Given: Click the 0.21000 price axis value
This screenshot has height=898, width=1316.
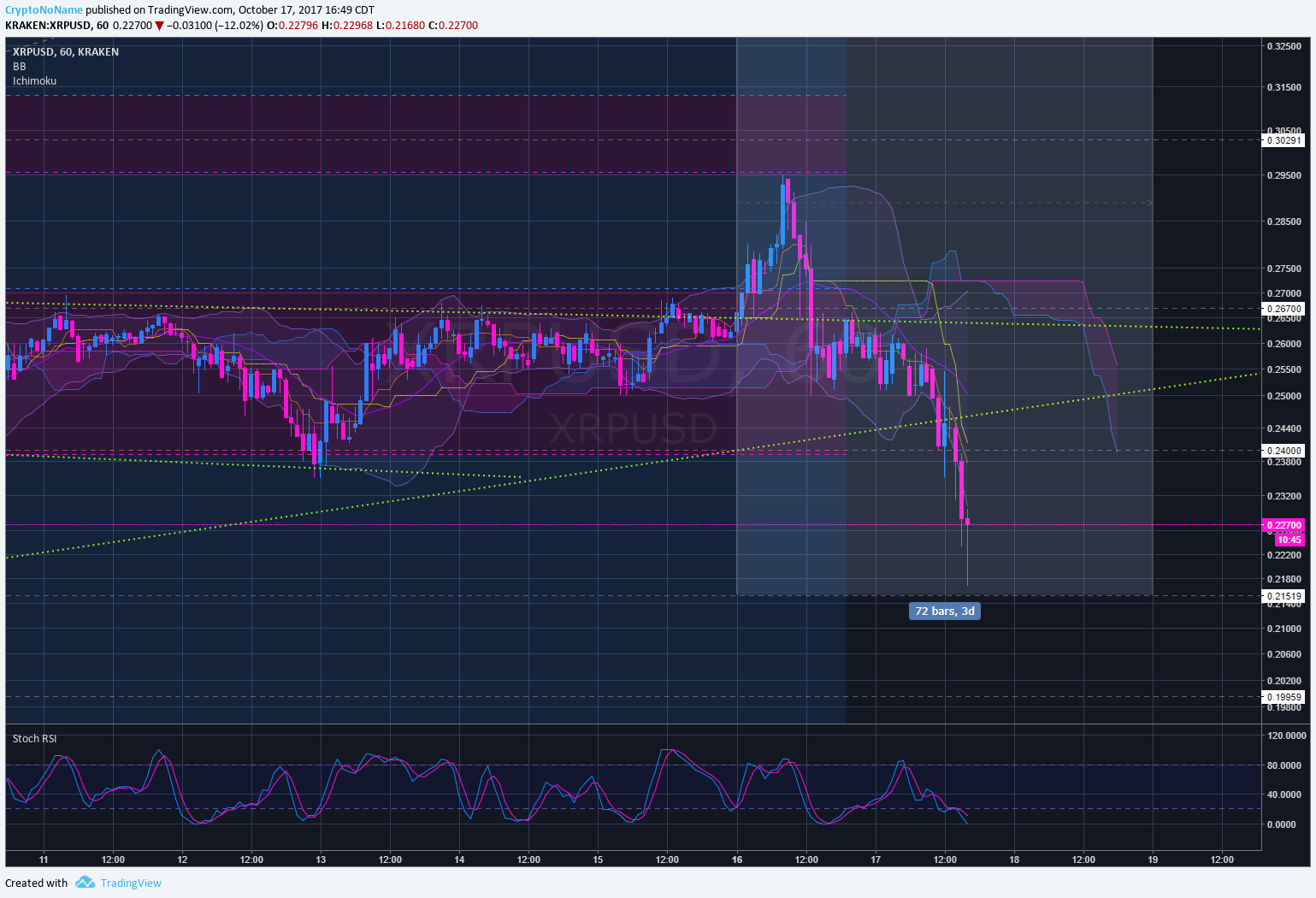Looking at the screenshot, I should (x=1284, y=629).
